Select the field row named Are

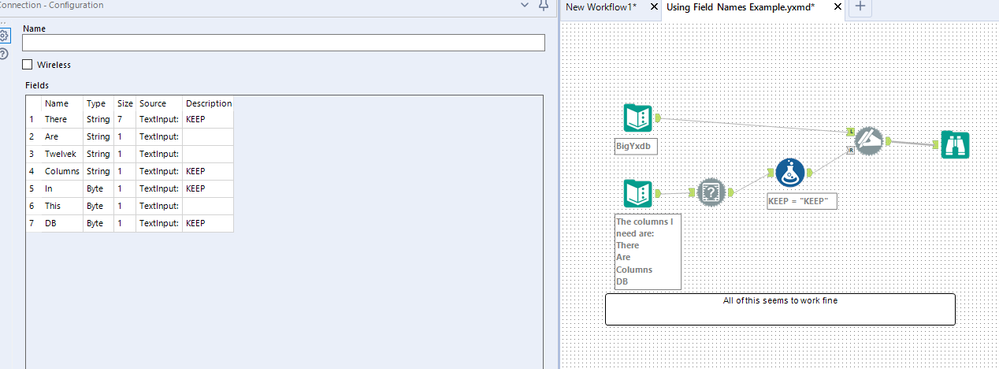coord(130,136)
